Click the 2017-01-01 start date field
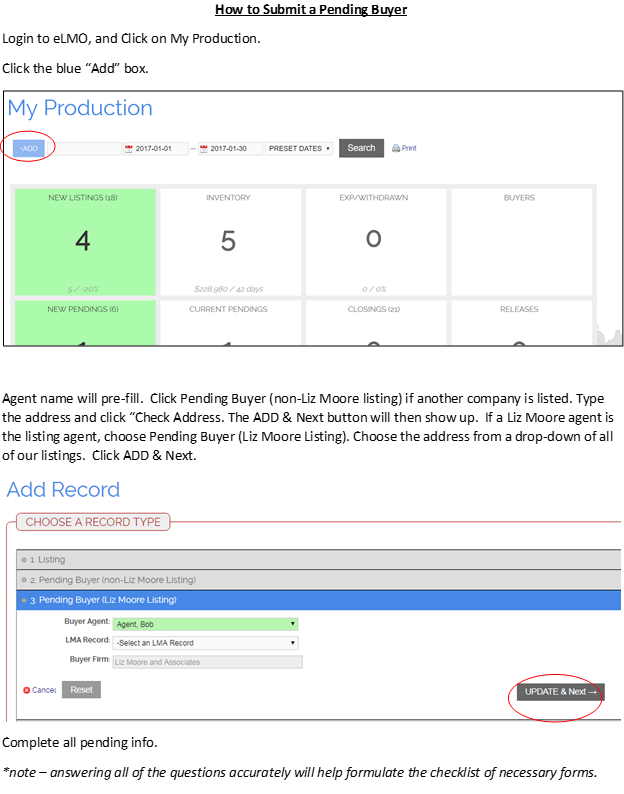The height and width of the screenshot is (794, 624). 160,149
